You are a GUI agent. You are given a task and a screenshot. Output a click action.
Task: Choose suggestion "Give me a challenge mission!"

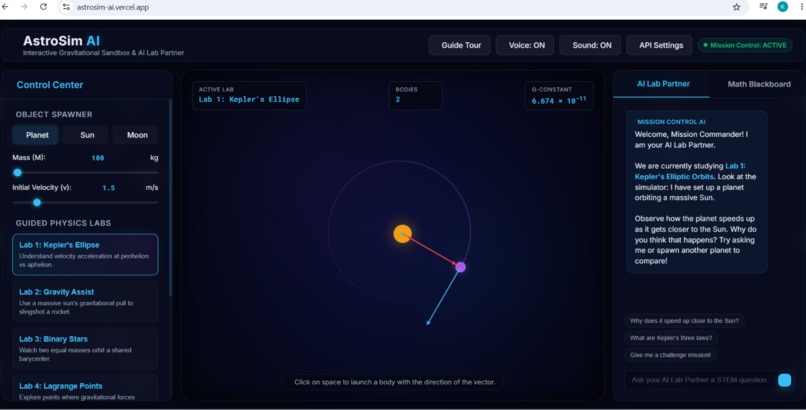tap(670, 355)
